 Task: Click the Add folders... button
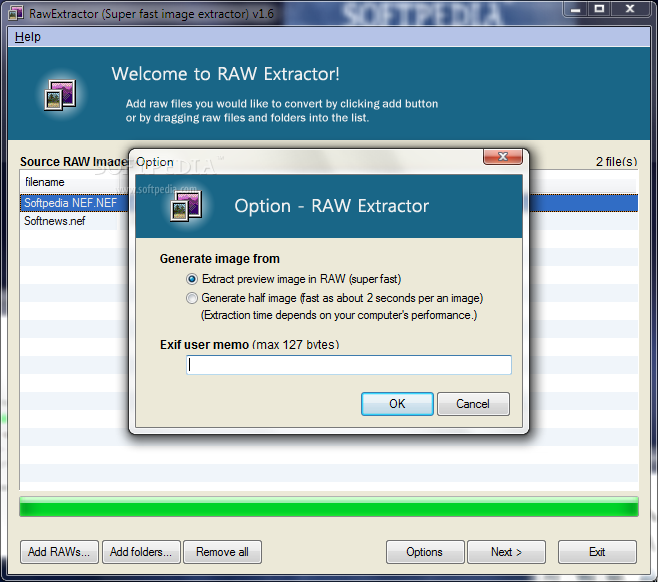point(141,551)
